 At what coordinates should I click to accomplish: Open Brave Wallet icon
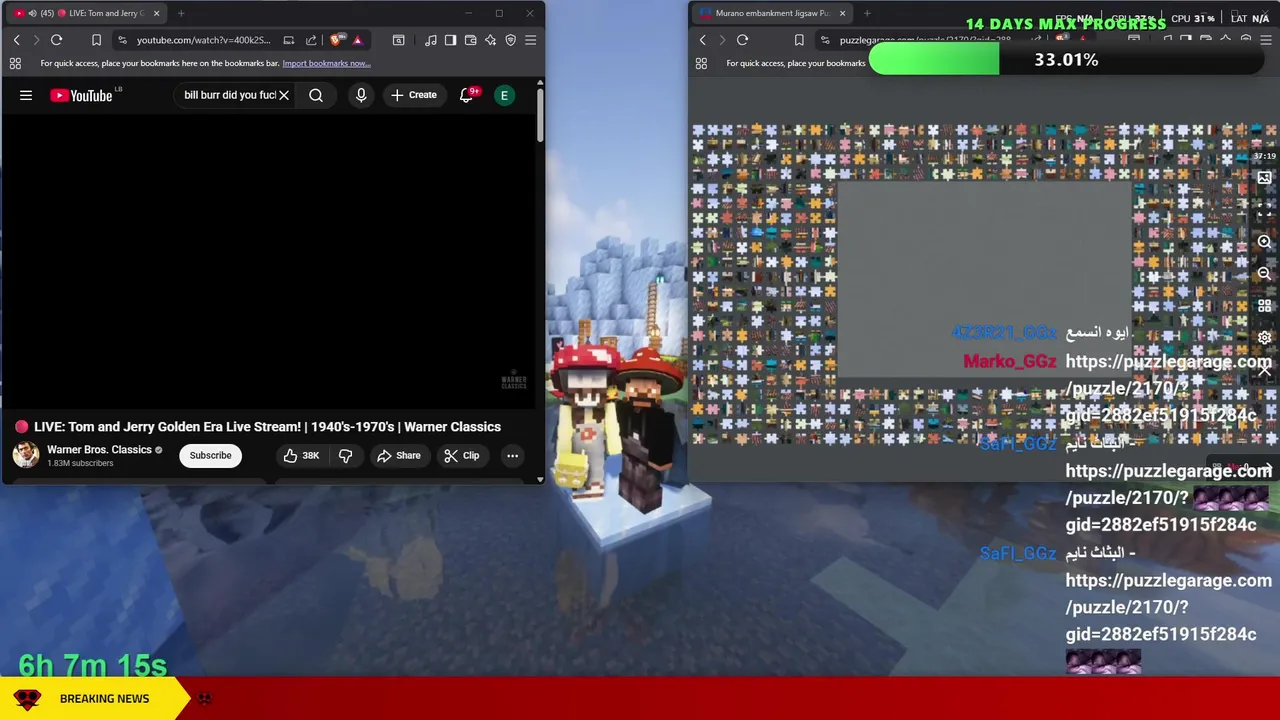click(x=470, y=40)
